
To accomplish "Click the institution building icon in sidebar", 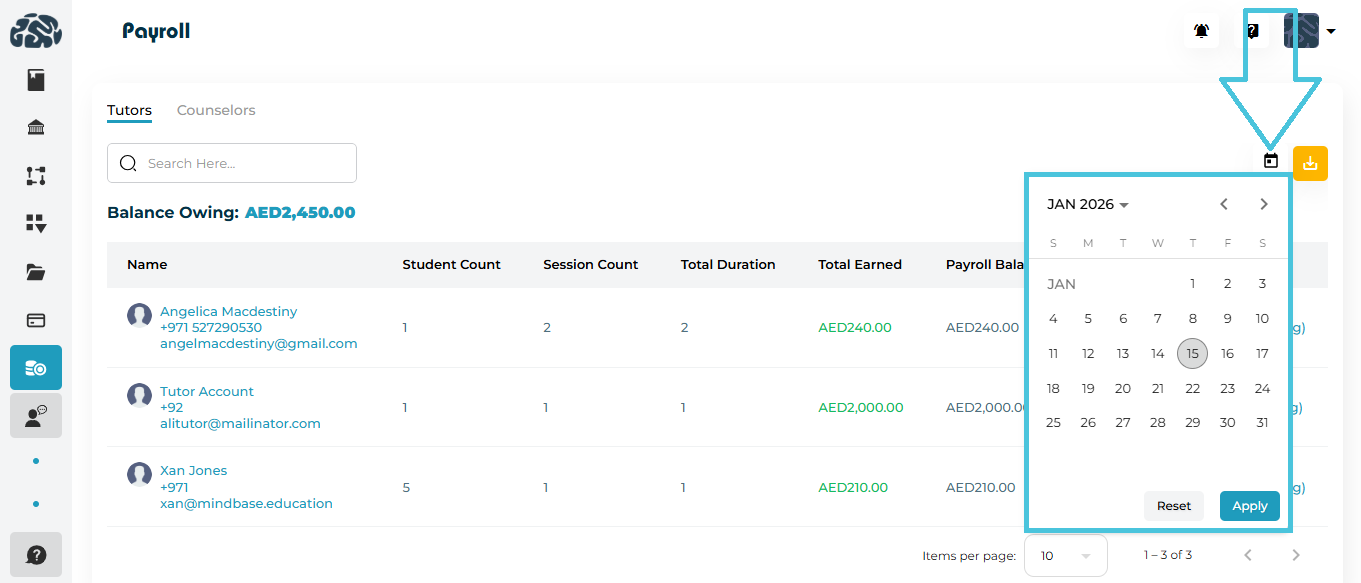I will pos(36,128).
